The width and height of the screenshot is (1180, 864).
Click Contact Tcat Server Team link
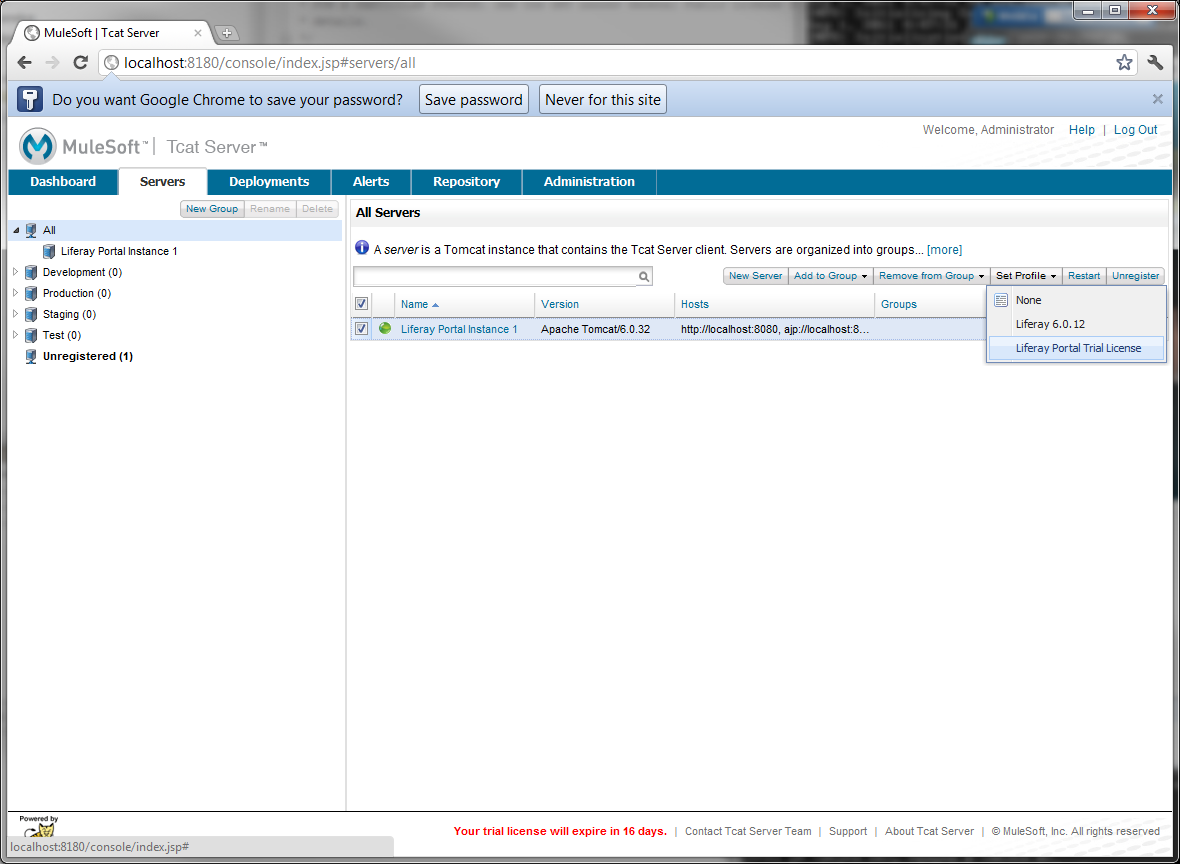pyautogui.click(x=748, y=831)
